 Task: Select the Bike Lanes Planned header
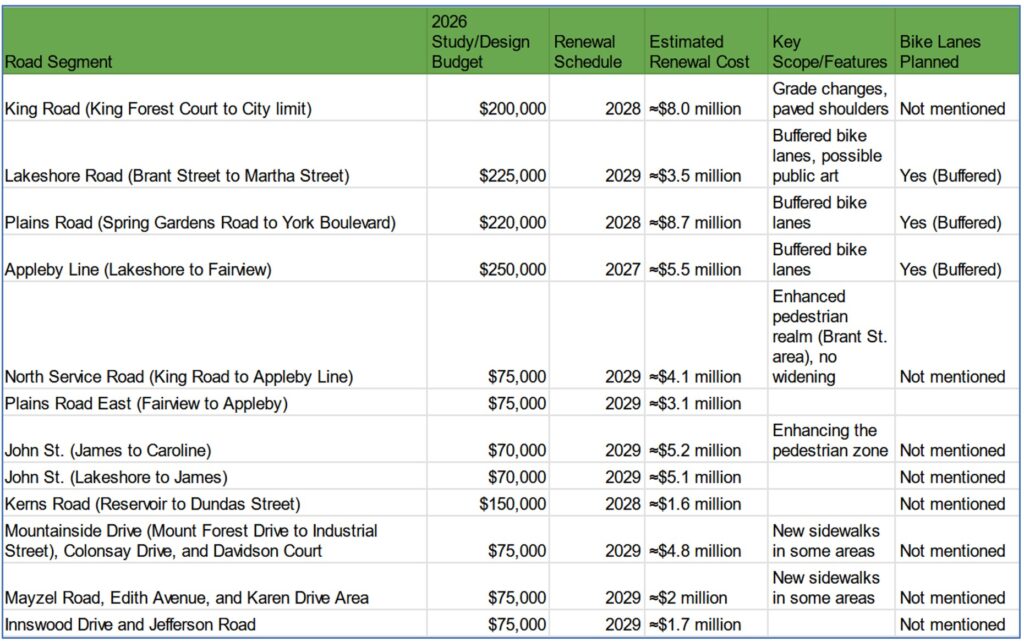point(940,52)
